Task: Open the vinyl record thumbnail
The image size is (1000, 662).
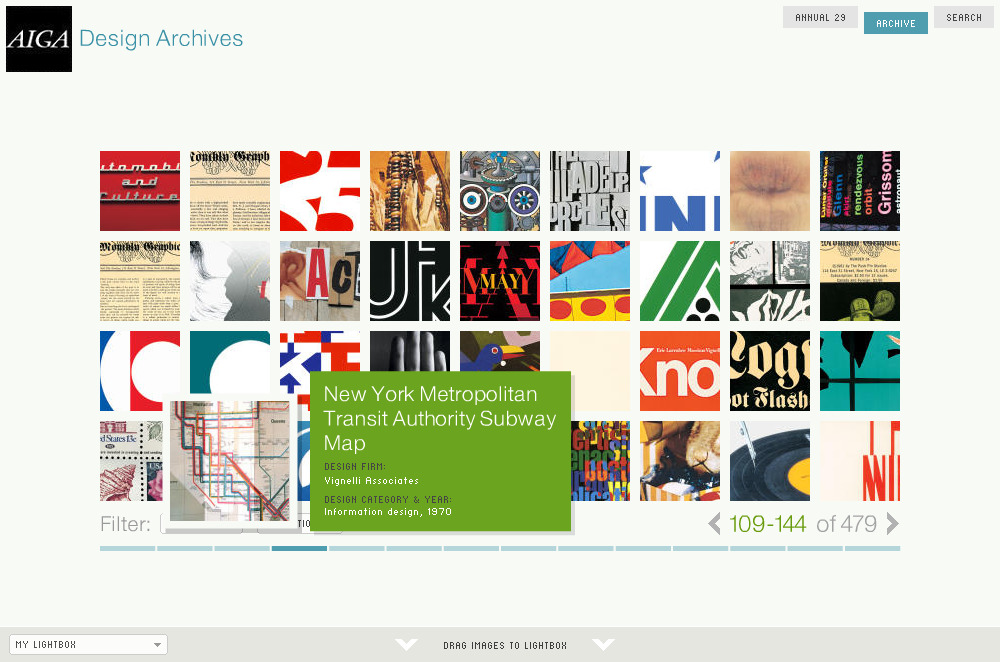Action: coord(770,460)
